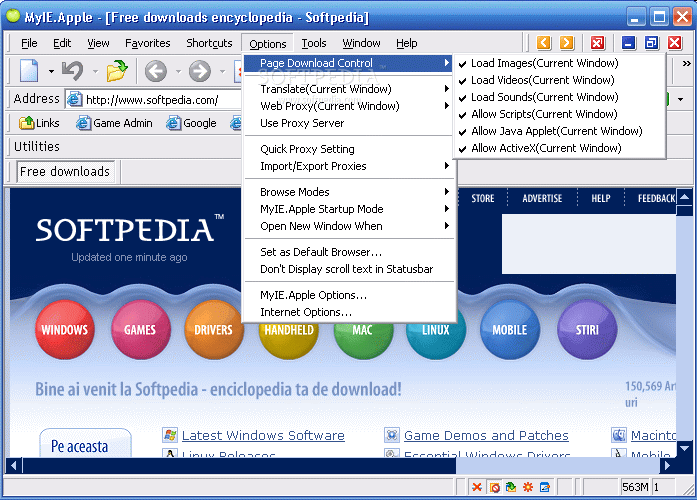Open the Back button history dropdown arrow
Viewport: 697px width, 500px height.
click(x=178, y=71)
